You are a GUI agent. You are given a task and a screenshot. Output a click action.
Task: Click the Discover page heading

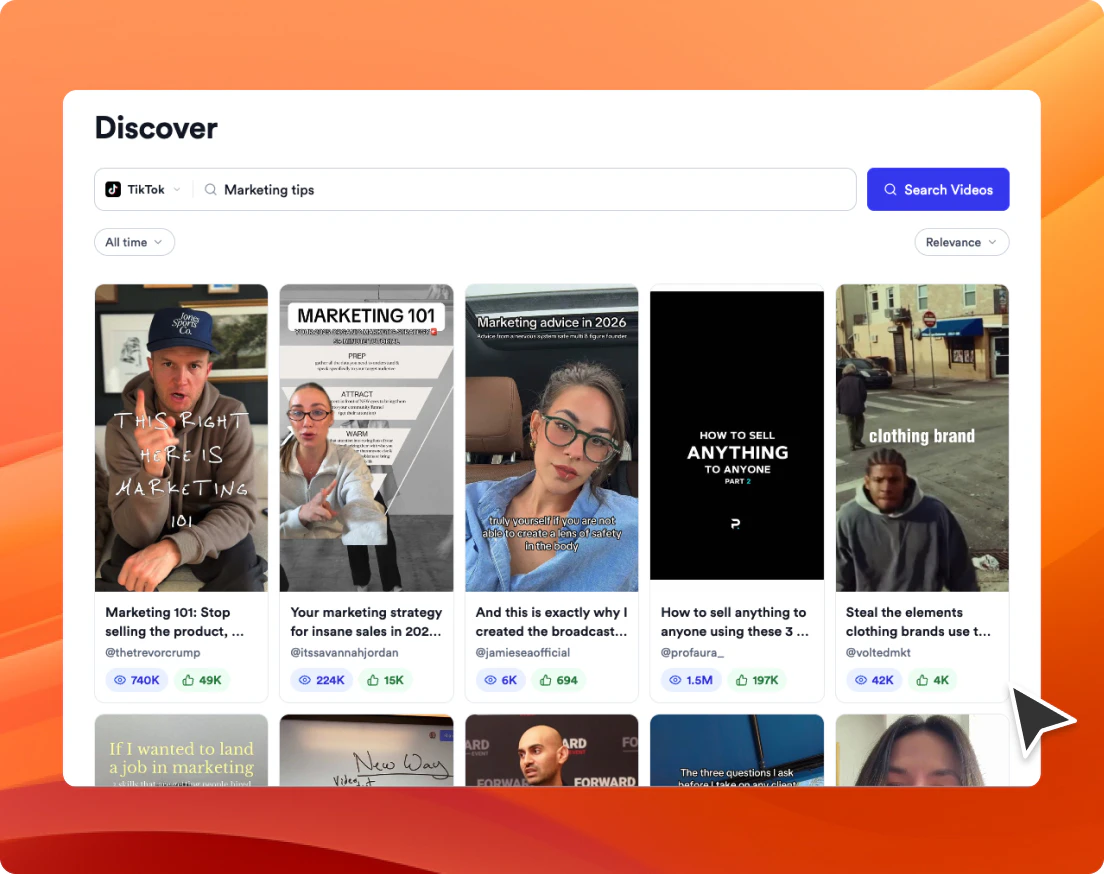156,128
